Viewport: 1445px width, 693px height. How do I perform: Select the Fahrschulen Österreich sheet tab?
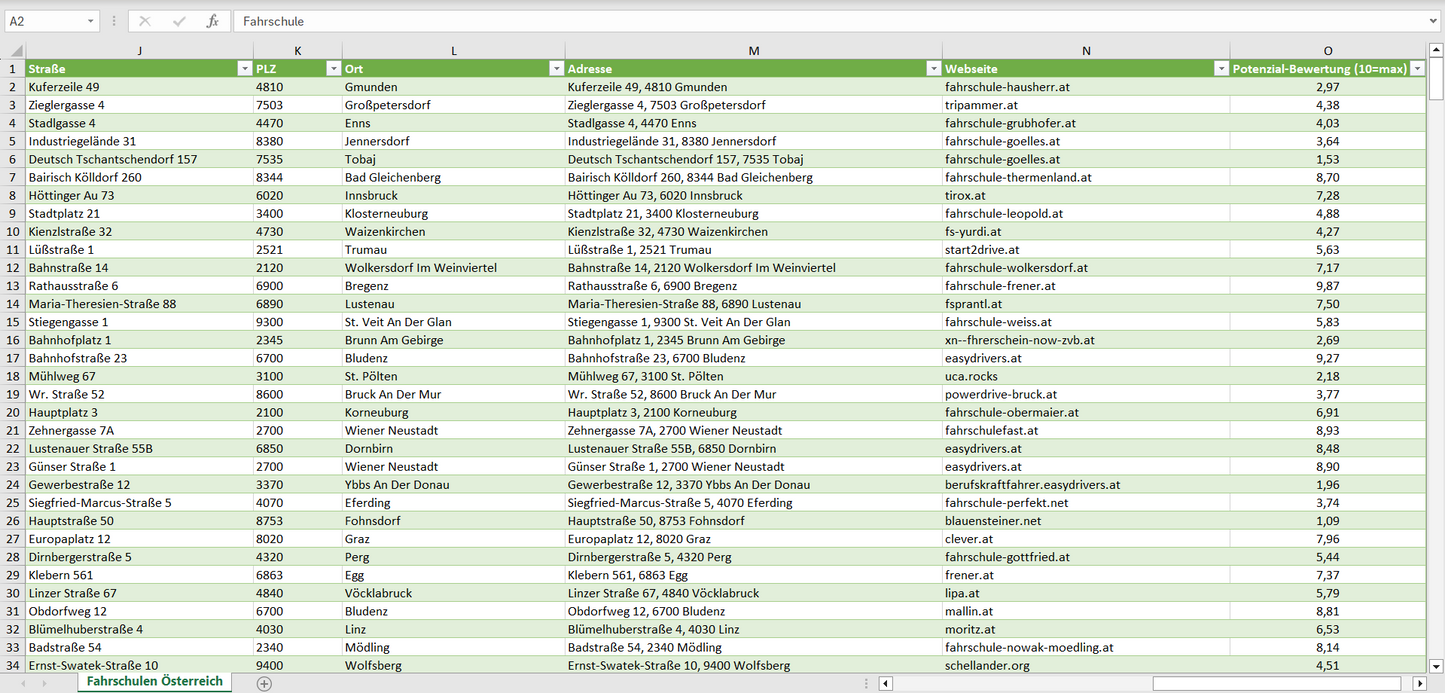point(155,681)
